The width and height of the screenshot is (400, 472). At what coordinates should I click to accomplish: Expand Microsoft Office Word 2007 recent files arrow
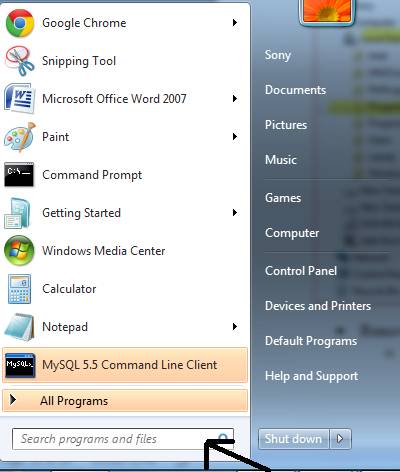(235, 99)
